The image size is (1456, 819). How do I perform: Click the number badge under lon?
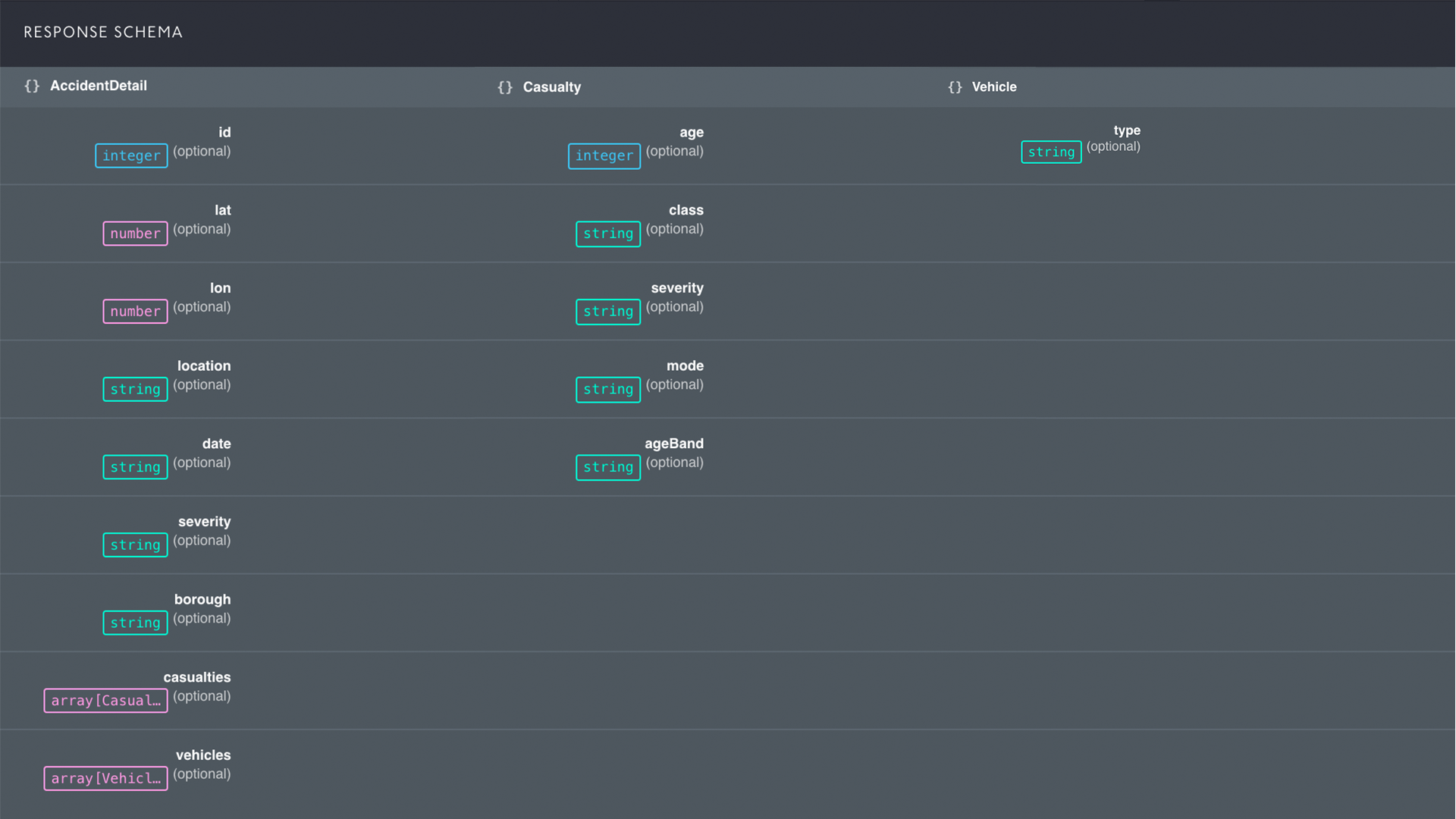coord(135,312)
